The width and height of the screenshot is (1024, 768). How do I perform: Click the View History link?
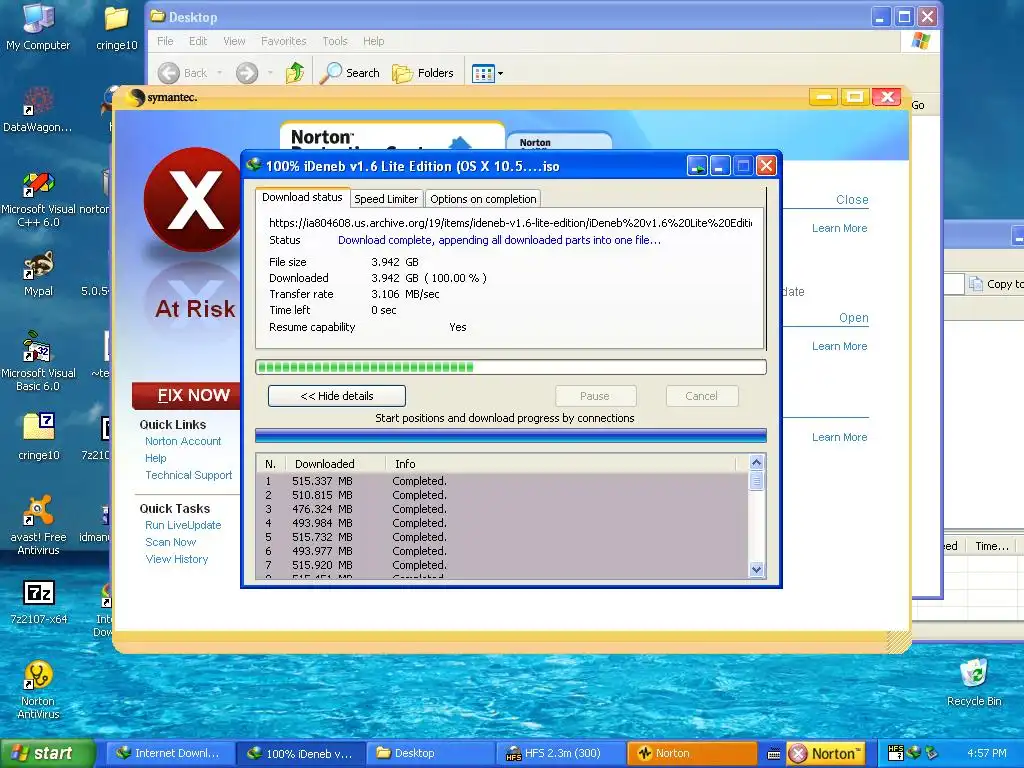coord(176,559)
